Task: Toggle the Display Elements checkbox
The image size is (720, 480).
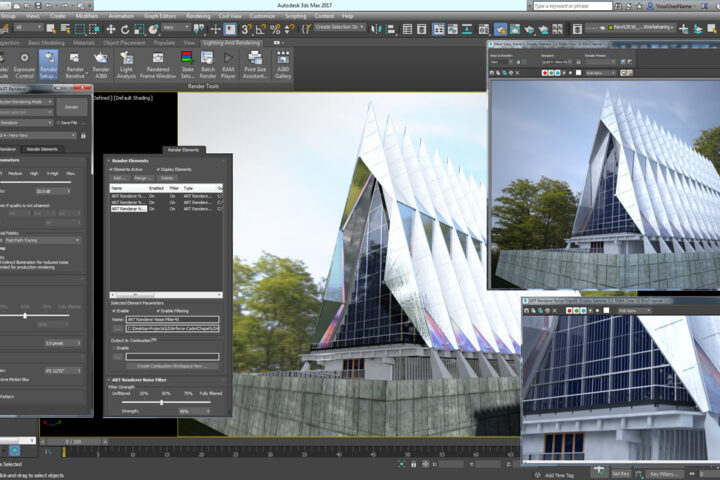Action: pos(158,169)
